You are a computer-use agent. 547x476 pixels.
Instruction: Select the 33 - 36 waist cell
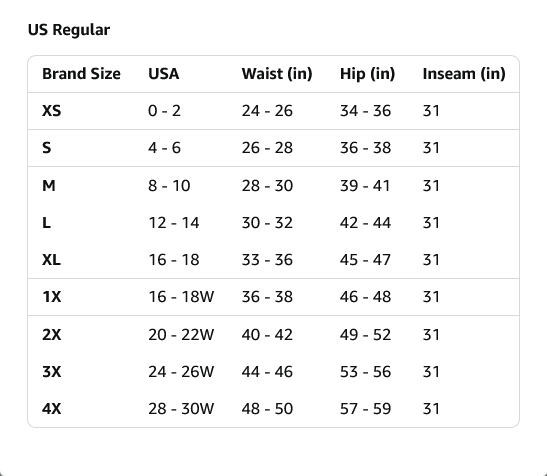[x=267, y=260]
